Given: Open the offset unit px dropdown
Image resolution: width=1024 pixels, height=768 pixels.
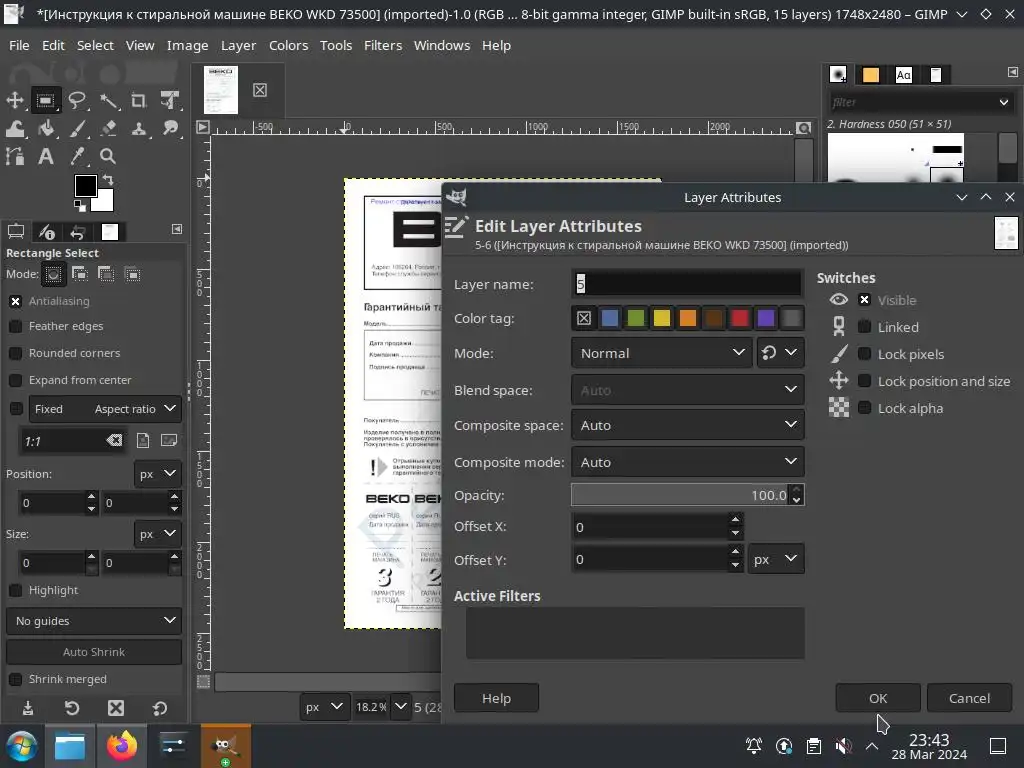Looking at the screenshot, I should coord(775,559).
